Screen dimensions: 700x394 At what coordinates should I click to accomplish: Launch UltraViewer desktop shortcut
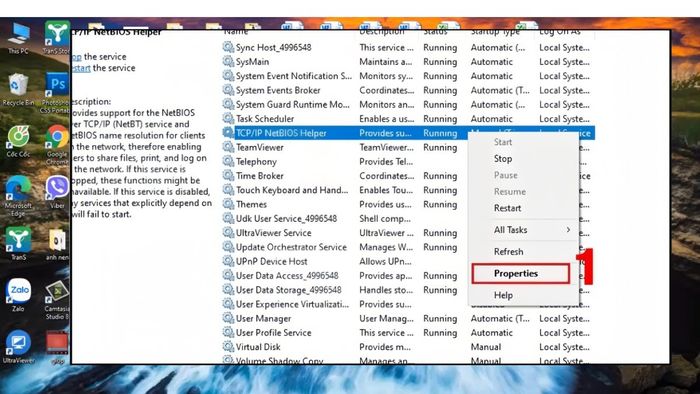pyautogui.click(x=18, y=347)
